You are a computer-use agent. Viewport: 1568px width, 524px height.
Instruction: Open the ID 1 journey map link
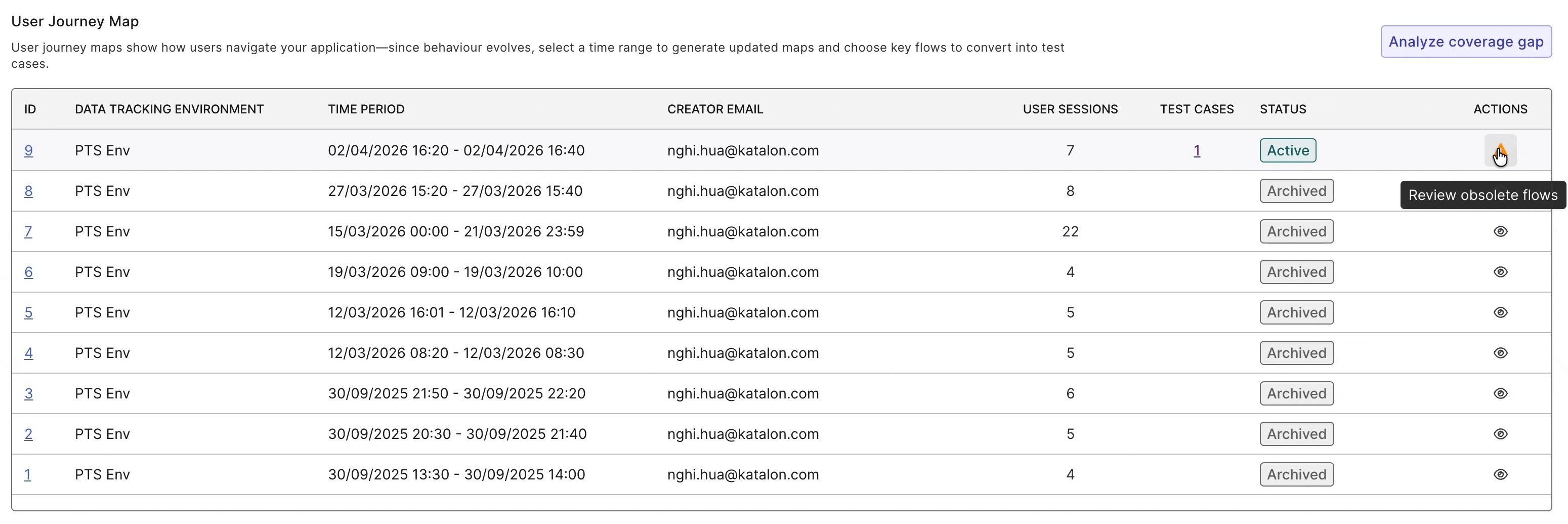coord(27,475)
